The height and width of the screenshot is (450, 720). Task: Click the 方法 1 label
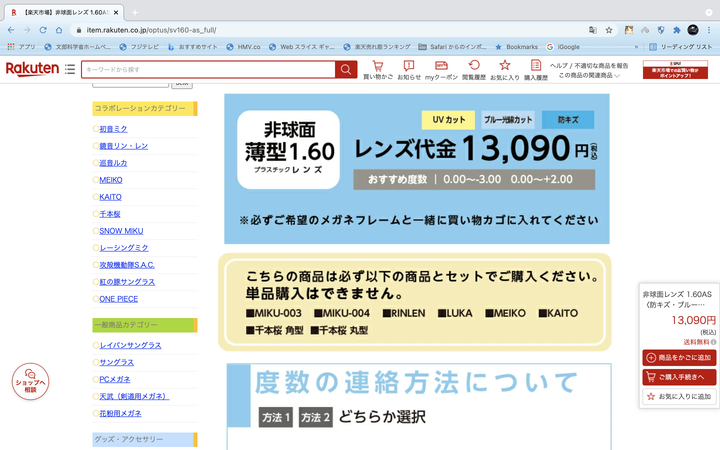tap(276, 417)
